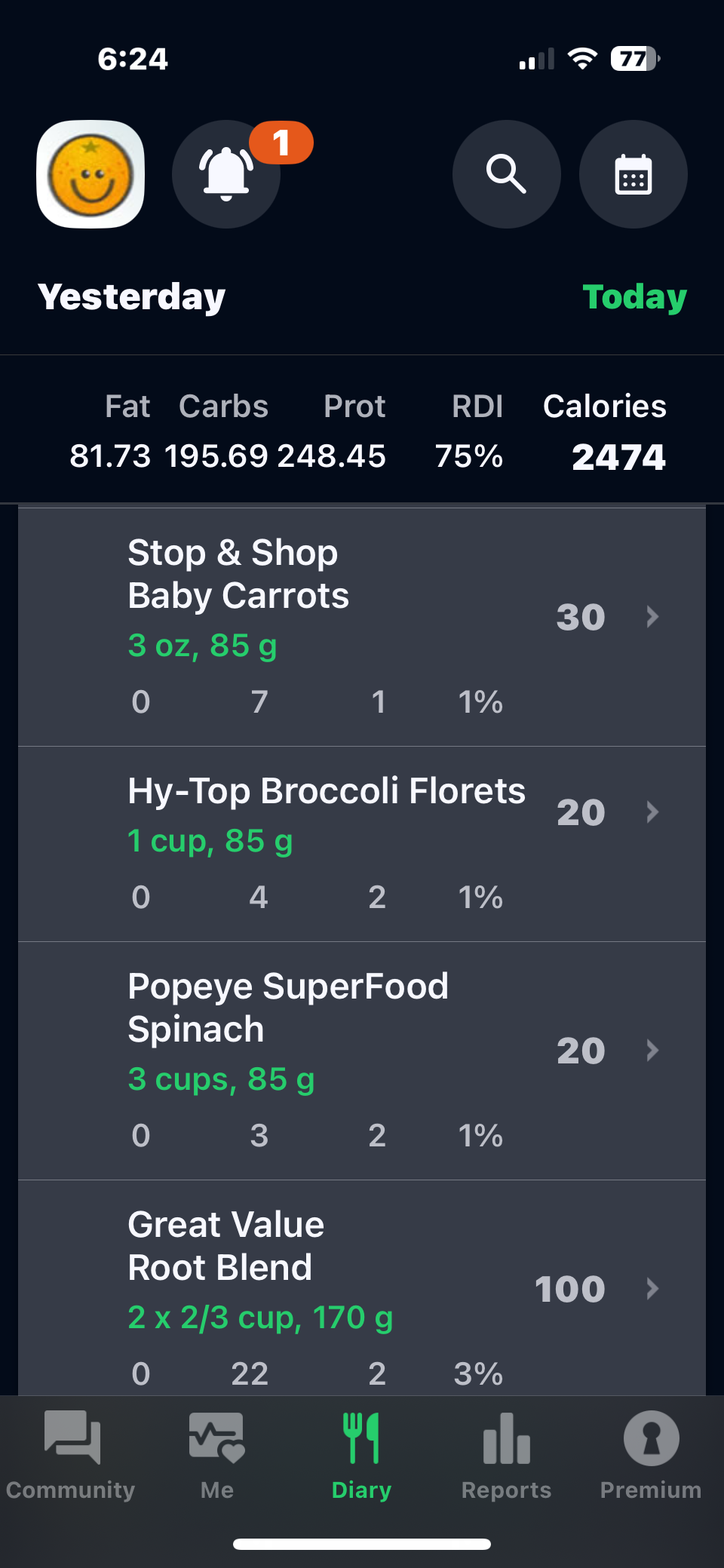Open the Reports tab

point(506,1453)
